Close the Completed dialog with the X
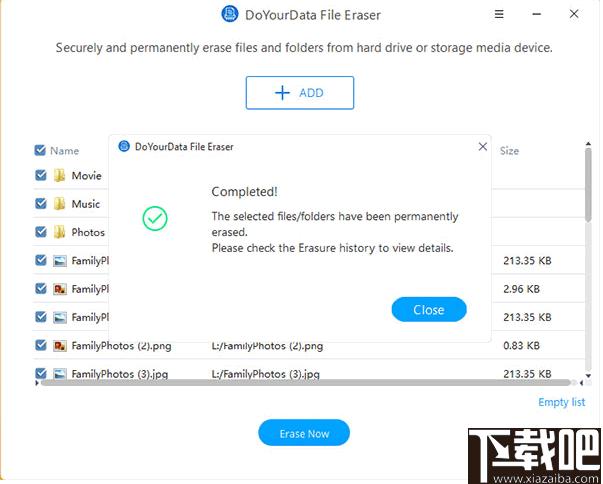The height and width of the screenshot is (484, 603). click(483, 146)
